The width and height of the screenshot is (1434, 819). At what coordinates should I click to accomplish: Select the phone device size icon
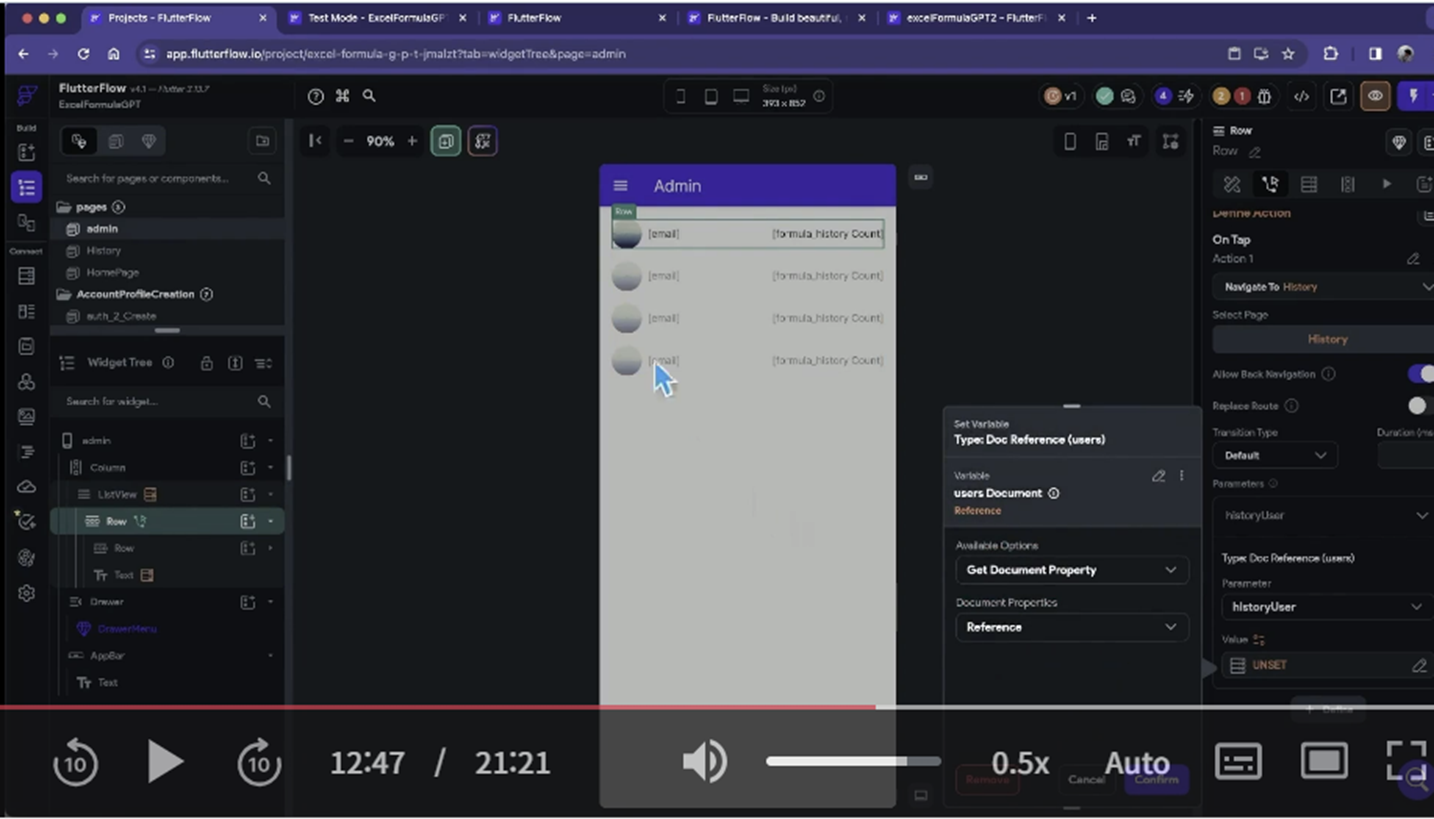[x=681, y=96]
